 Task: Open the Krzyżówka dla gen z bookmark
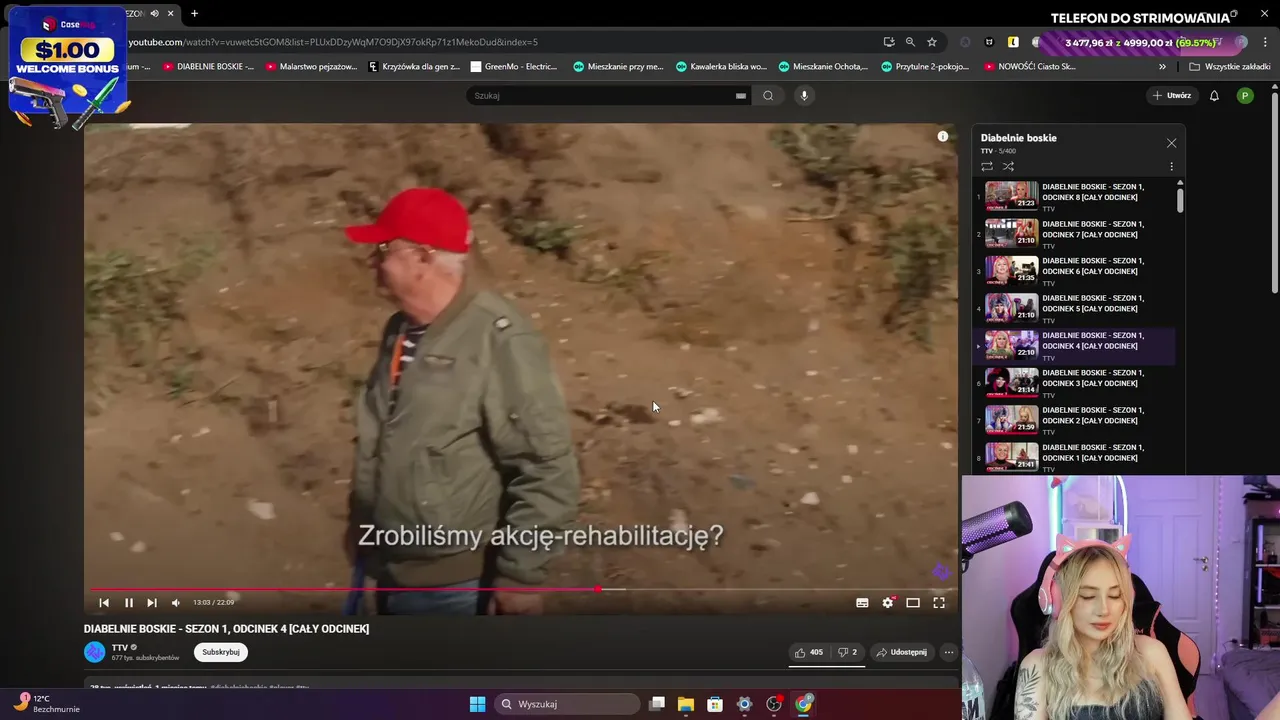[414, 67]
